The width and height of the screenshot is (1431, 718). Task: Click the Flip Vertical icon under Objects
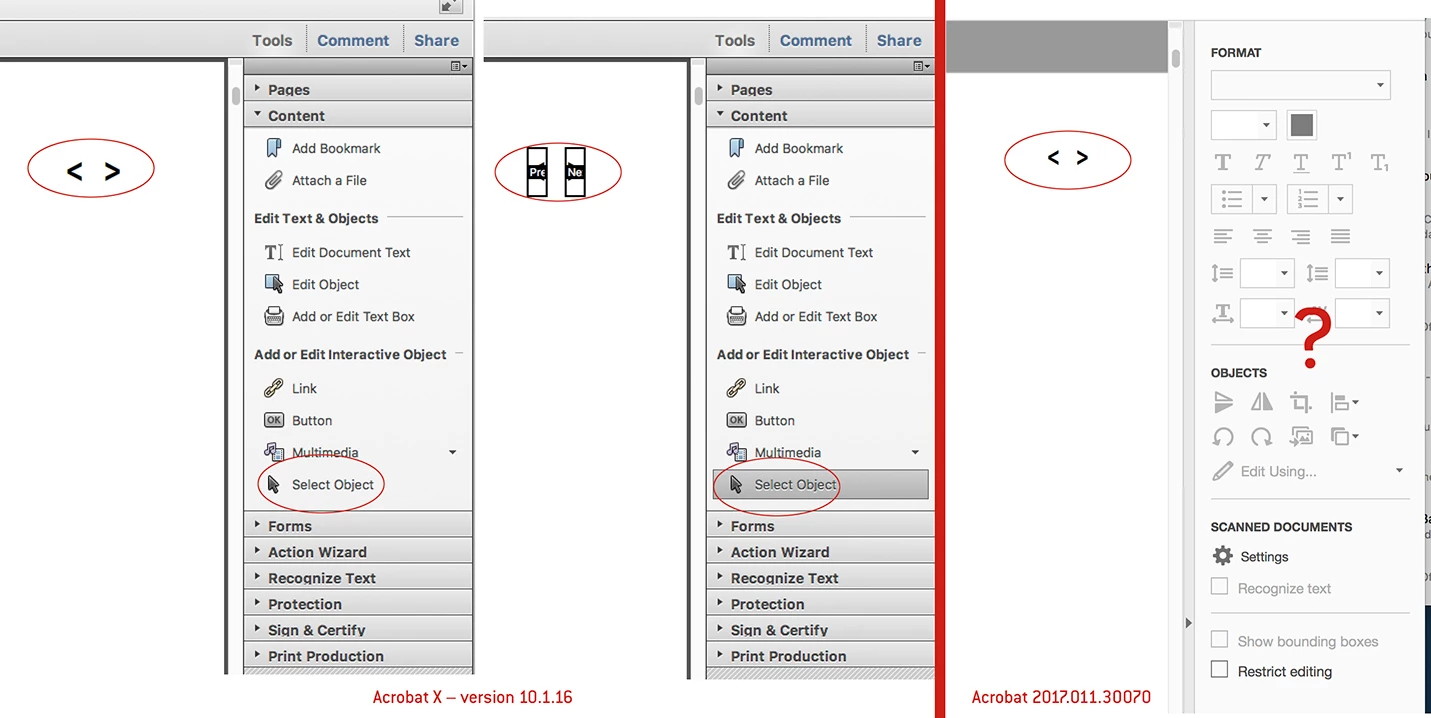pyautogui.click(x=1223, y=402)
